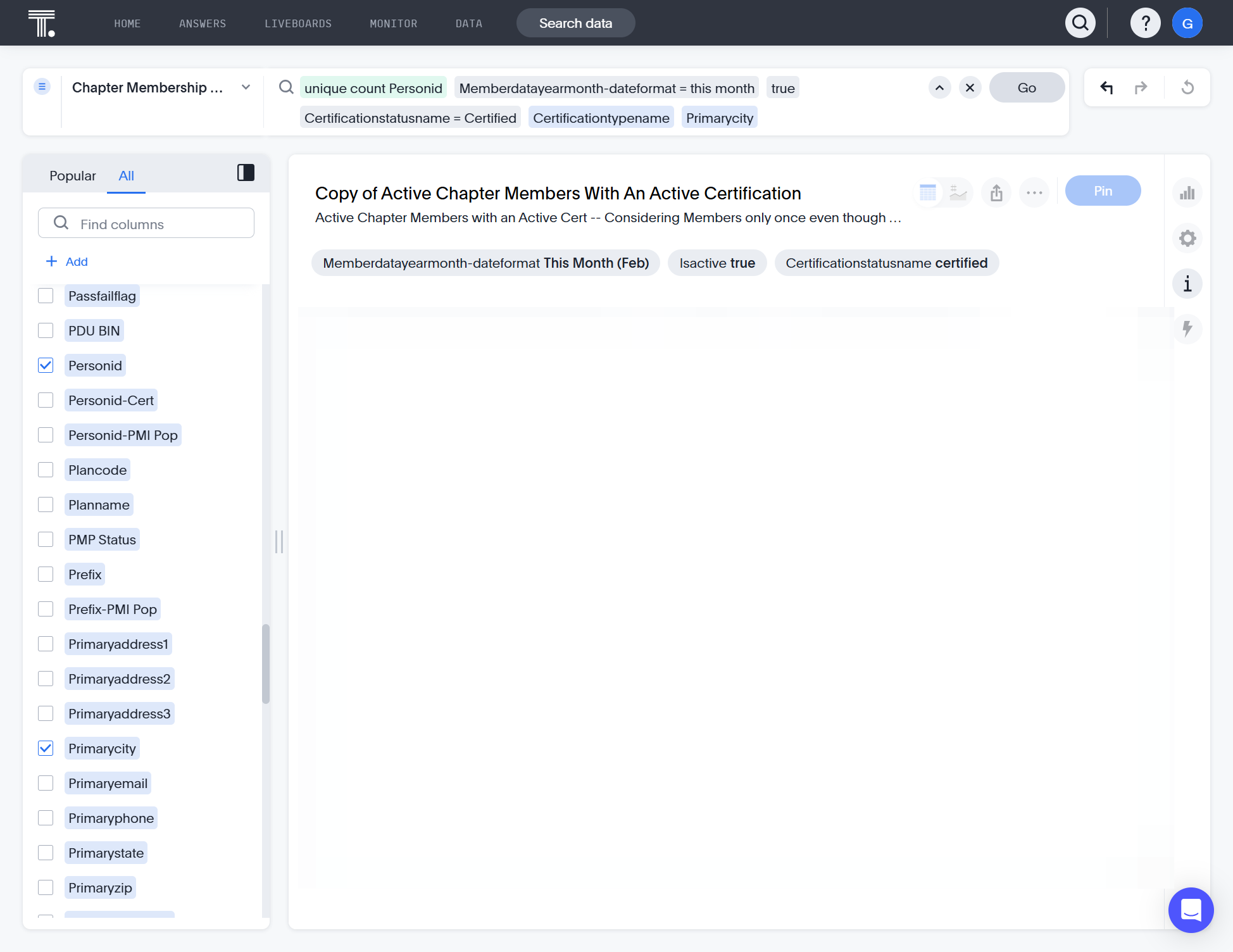Viewport: 1233px width, 952px height.
Task: Redo the search change
Action: [1141, 87]
